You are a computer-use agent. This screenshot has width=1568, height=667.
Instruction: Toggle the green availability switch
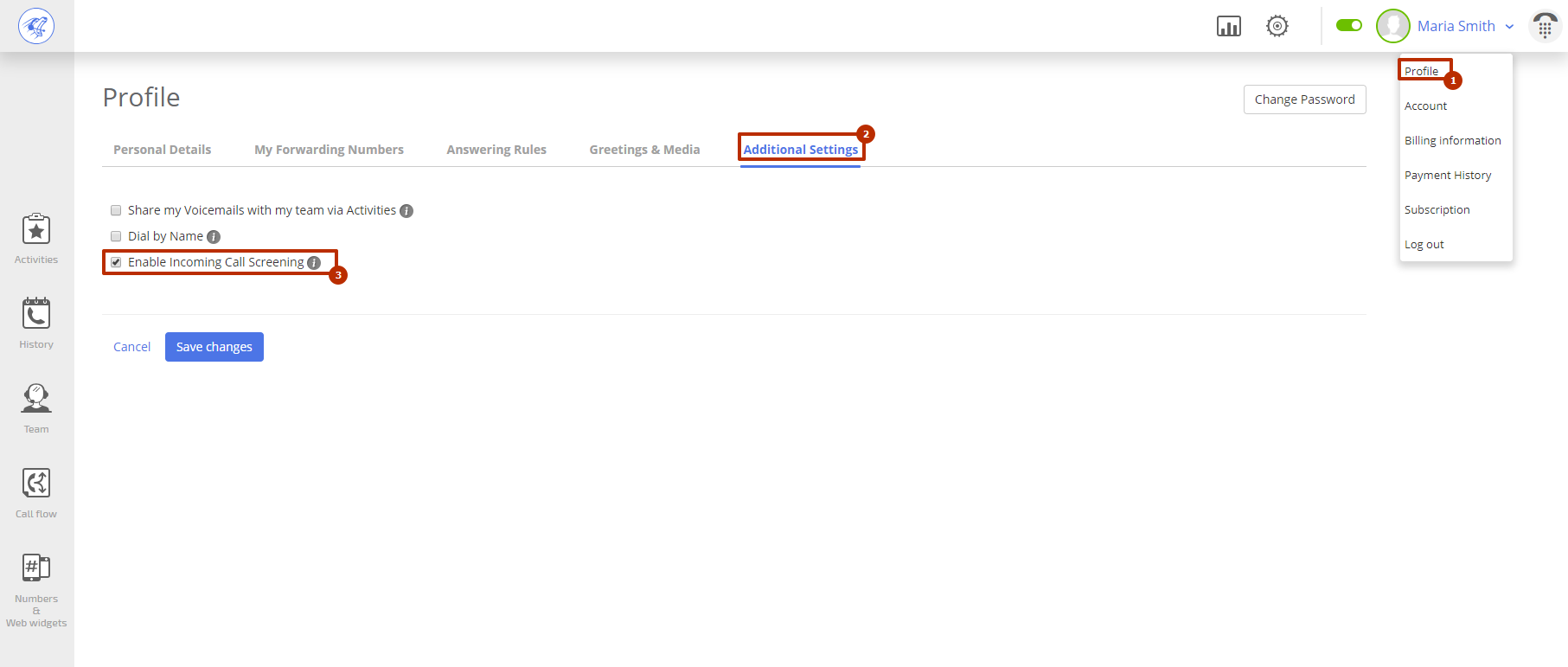coord(1348,25)
